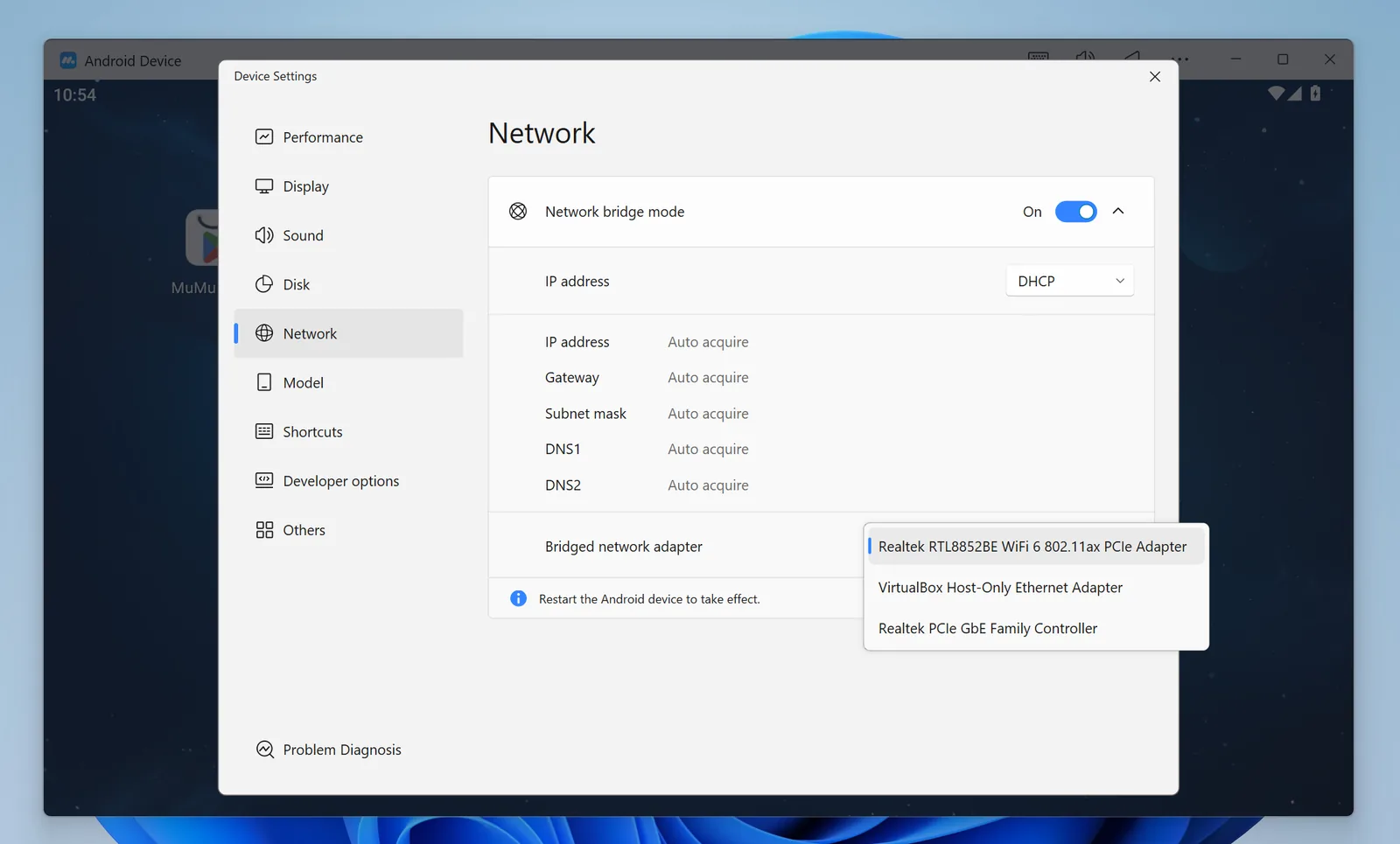The width and height of the screenshot is (1400, 844).
Task: Turn off the Network bridge mode switch
Action: pyautogui.click(x=1075, y=212)
